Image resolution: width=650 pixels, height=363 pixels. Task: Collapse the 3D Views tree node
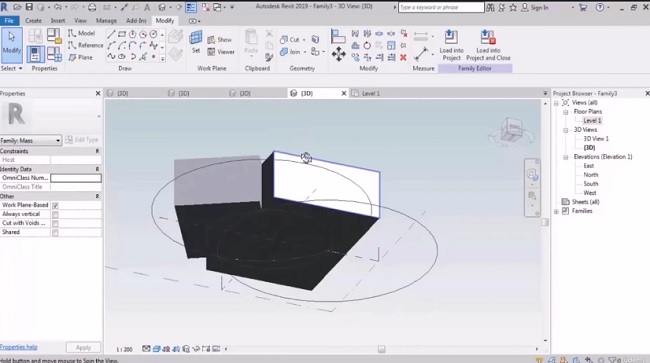coord(565,130)
